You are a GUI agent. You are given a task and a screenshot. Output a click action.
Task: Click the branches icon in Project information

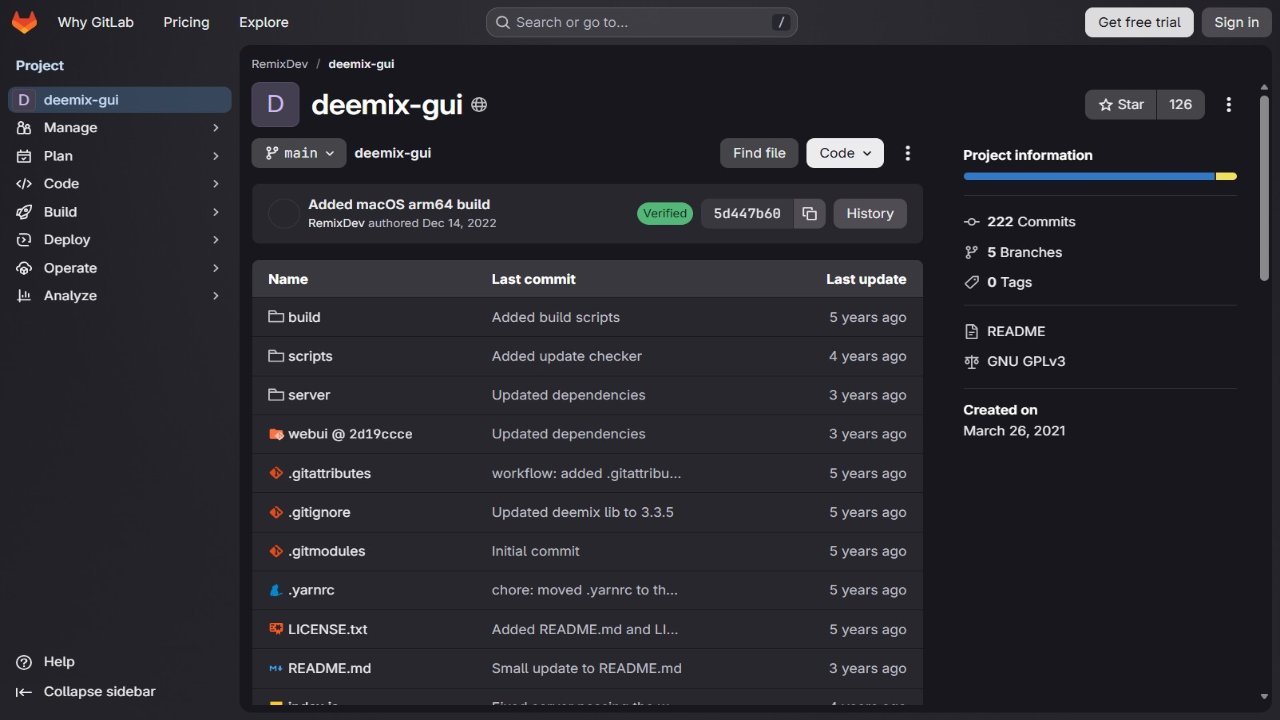[971, 252]
